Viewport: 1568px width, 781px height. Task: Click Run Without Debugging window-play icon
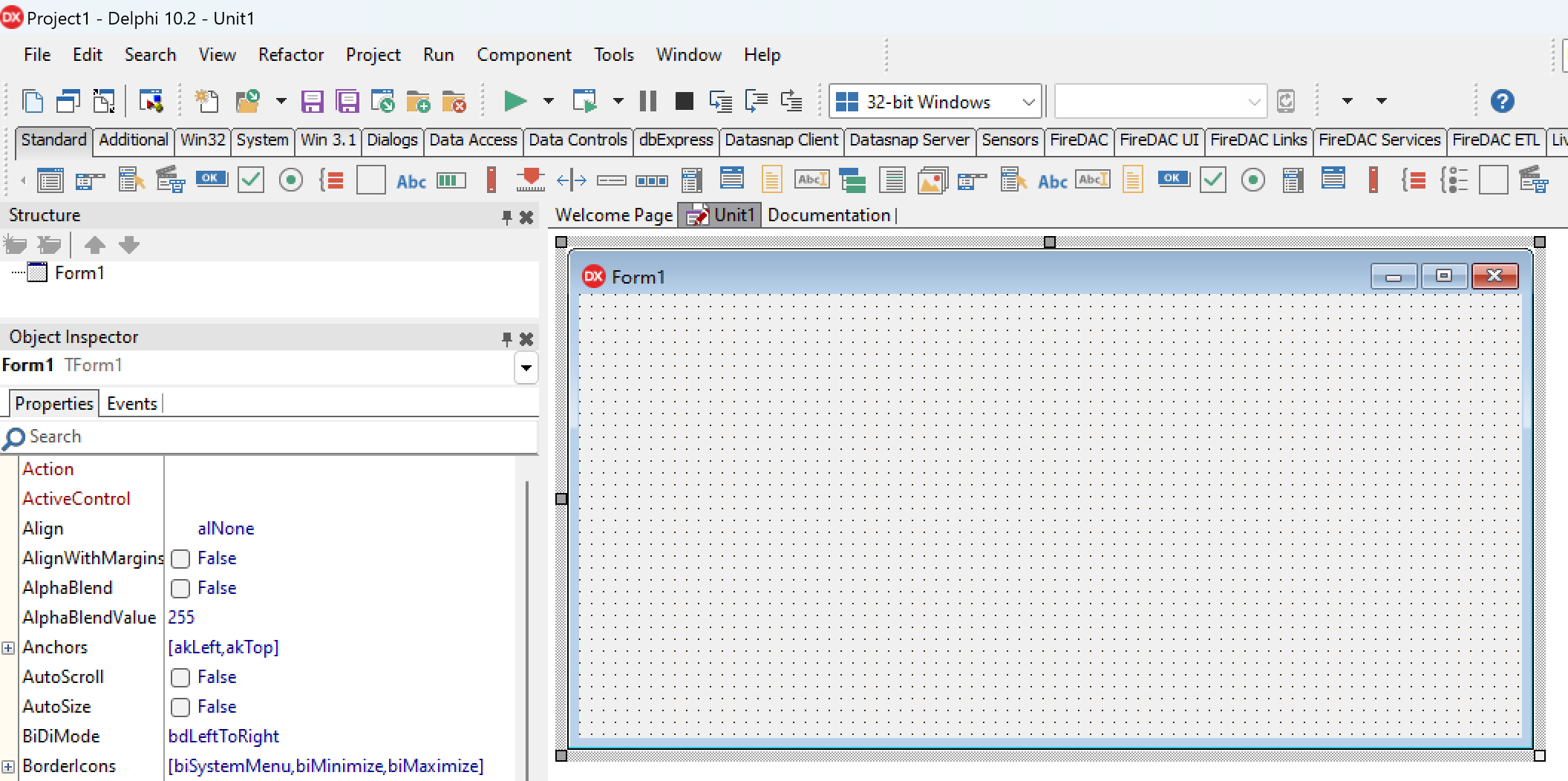[x=585, y=101]
